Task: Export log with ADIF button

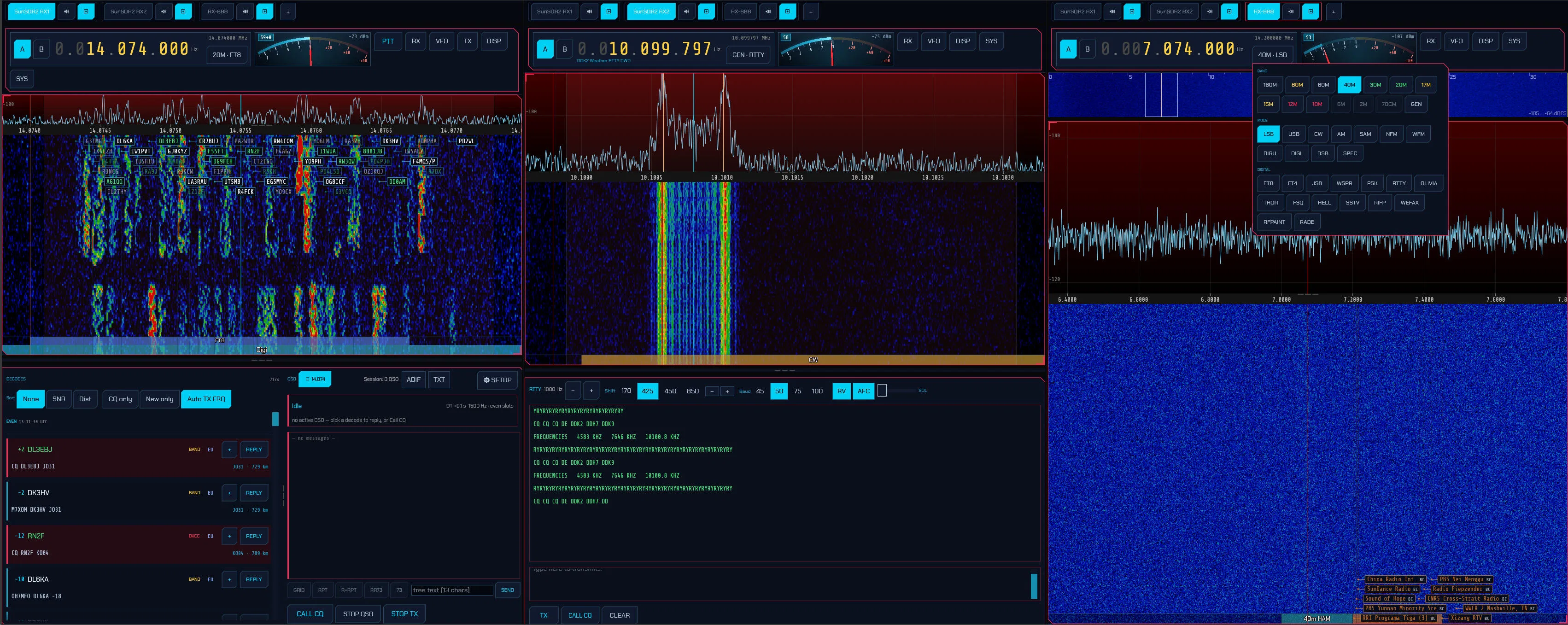Action: click(413, 380)
